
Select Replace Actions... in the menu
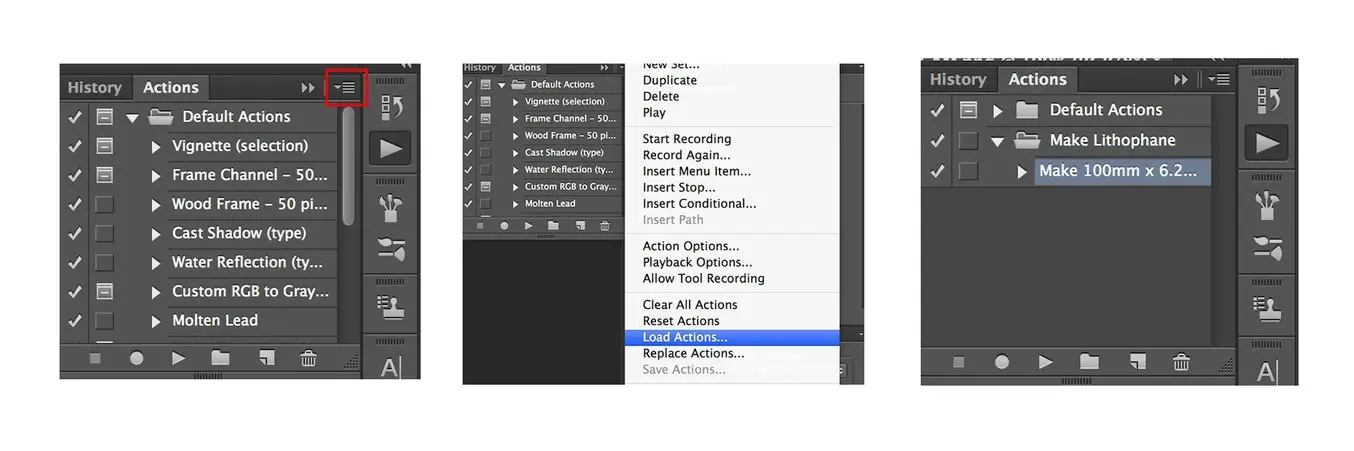coord(693,353)
